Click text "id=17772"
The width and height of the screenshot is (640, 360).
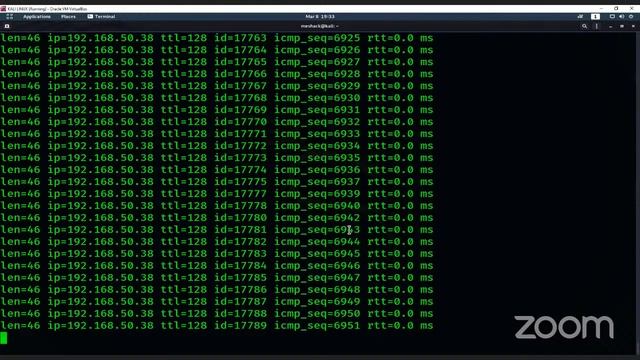tap(240, 146)
